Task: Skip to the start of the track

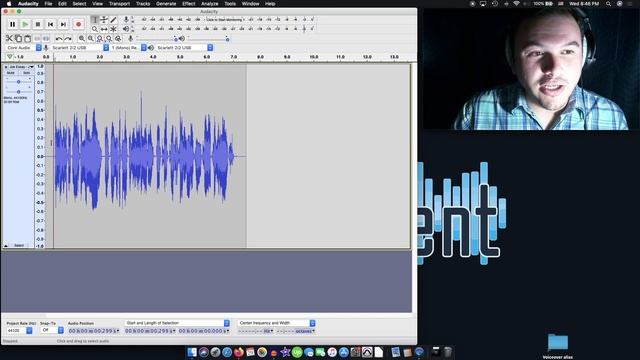Action: point(51,24)
